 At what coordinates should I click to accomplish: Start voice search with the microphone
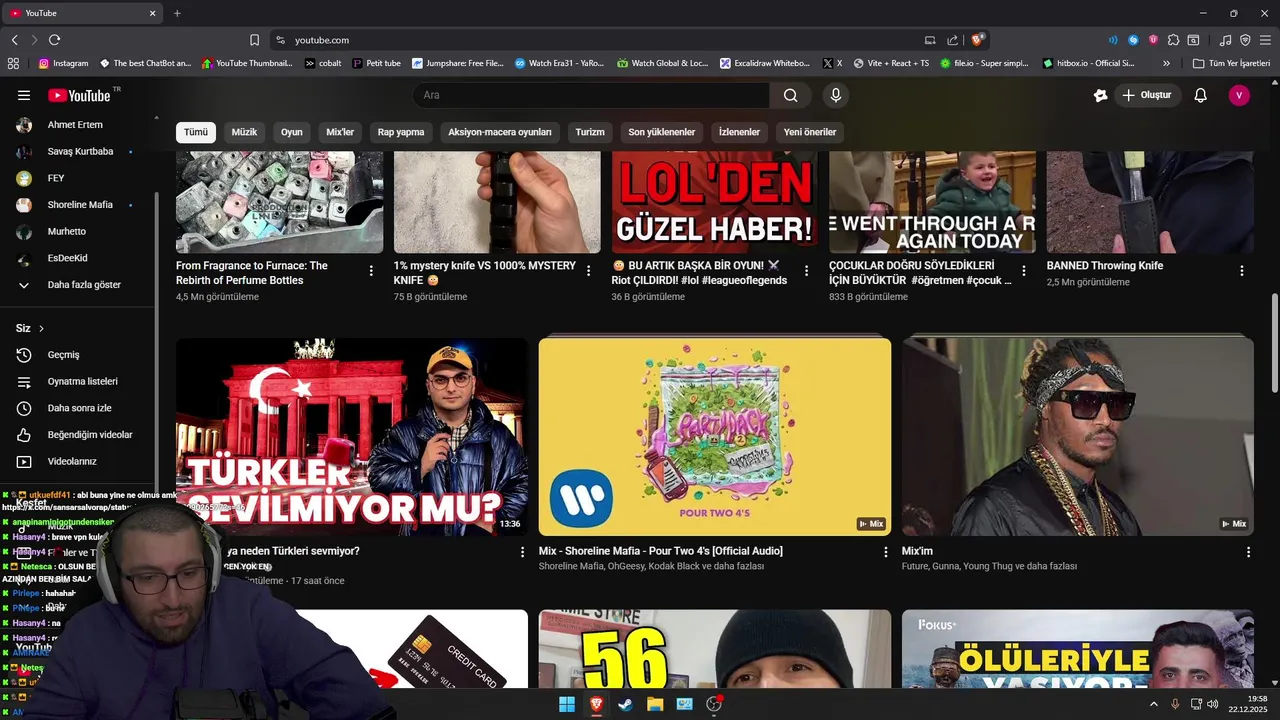point(836,95)
